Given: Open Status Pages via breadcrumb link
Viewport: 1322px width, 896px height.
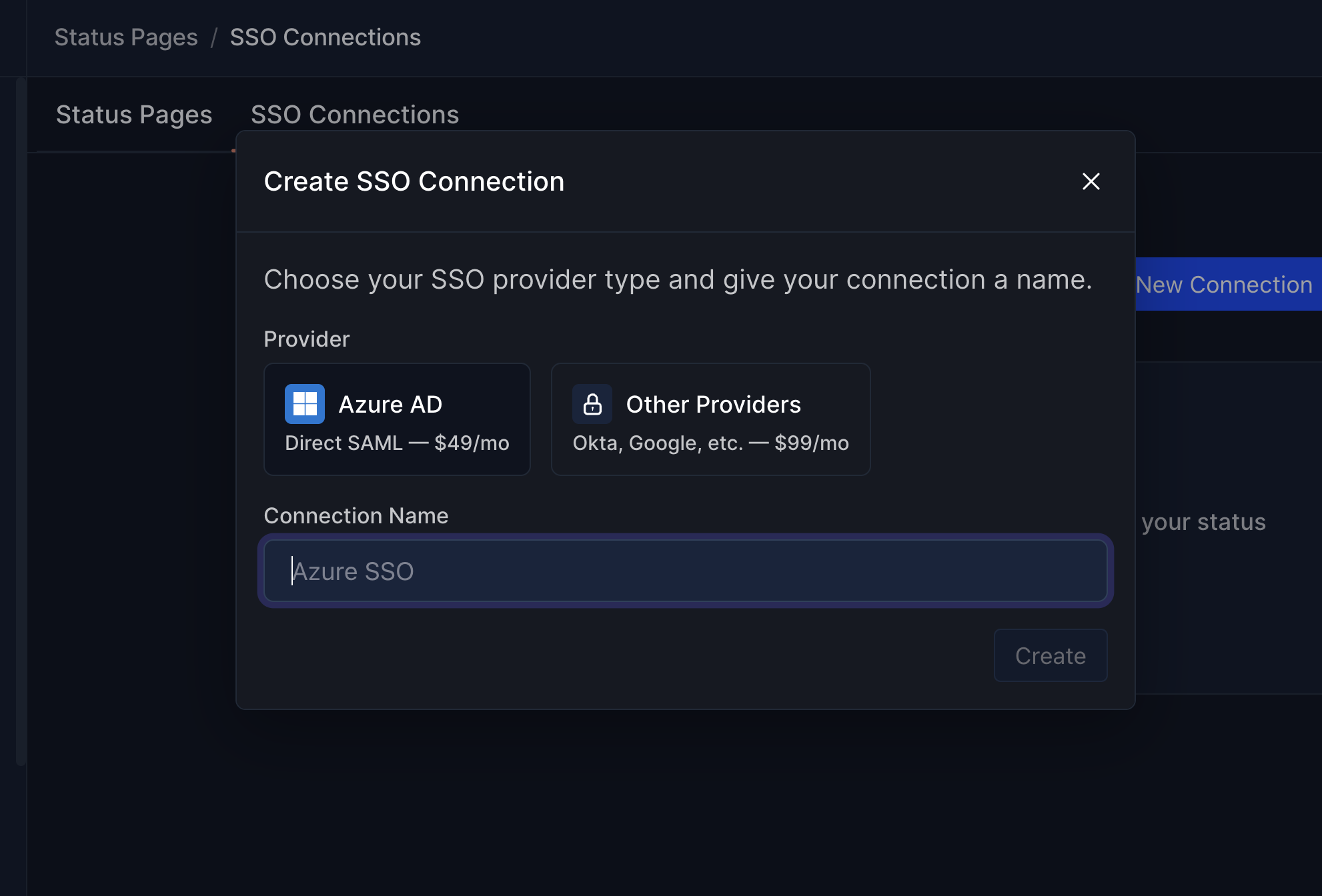Looking at the screenshot, I should click(125, 37).
